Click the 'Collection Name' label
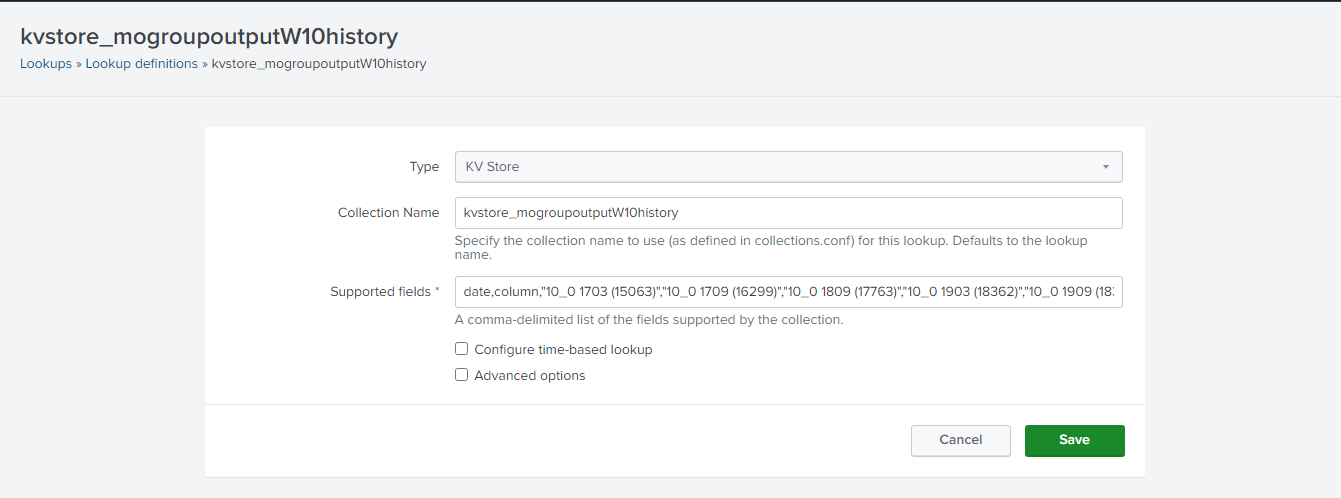The height and width of the screenshot is (498, 1341). click(x=388, y=213)
